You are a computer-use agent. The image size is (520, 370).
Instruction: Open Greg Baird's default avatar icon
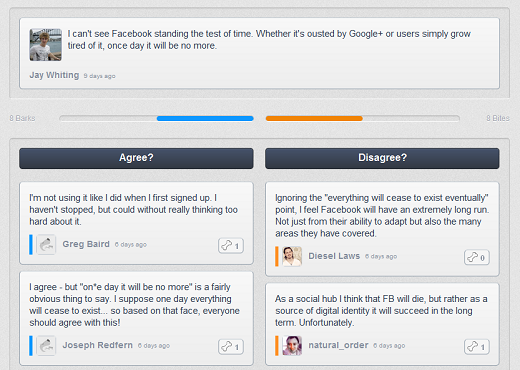click(46, 245)
